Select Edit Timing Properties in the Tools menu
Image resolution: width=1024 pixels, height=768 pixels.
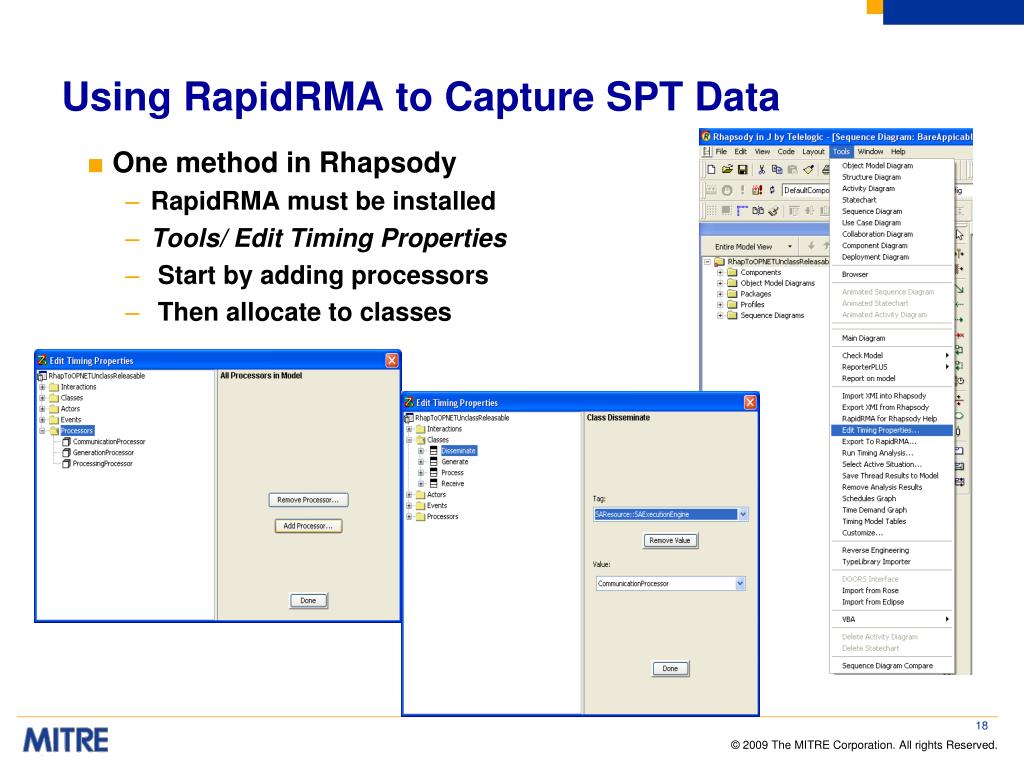[891, 430]
